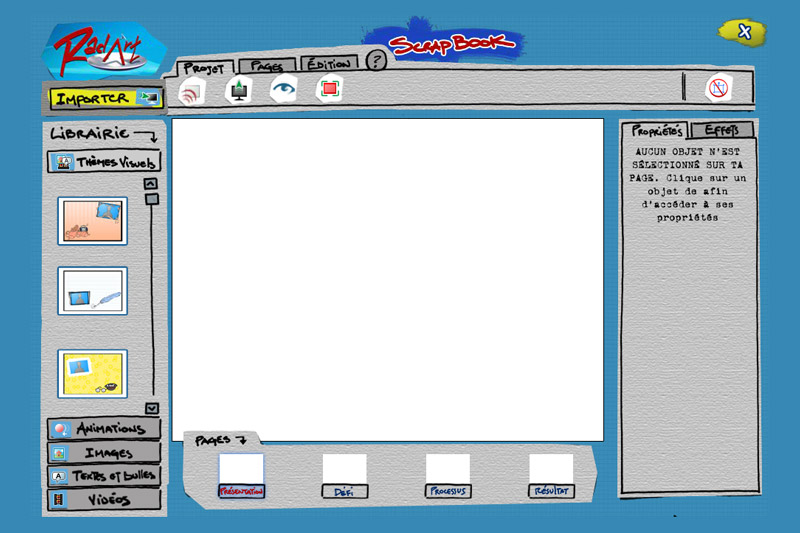Click the white page canvas
Image resolution: width=800 pixels, height=533 pixels.
[388, 280]
